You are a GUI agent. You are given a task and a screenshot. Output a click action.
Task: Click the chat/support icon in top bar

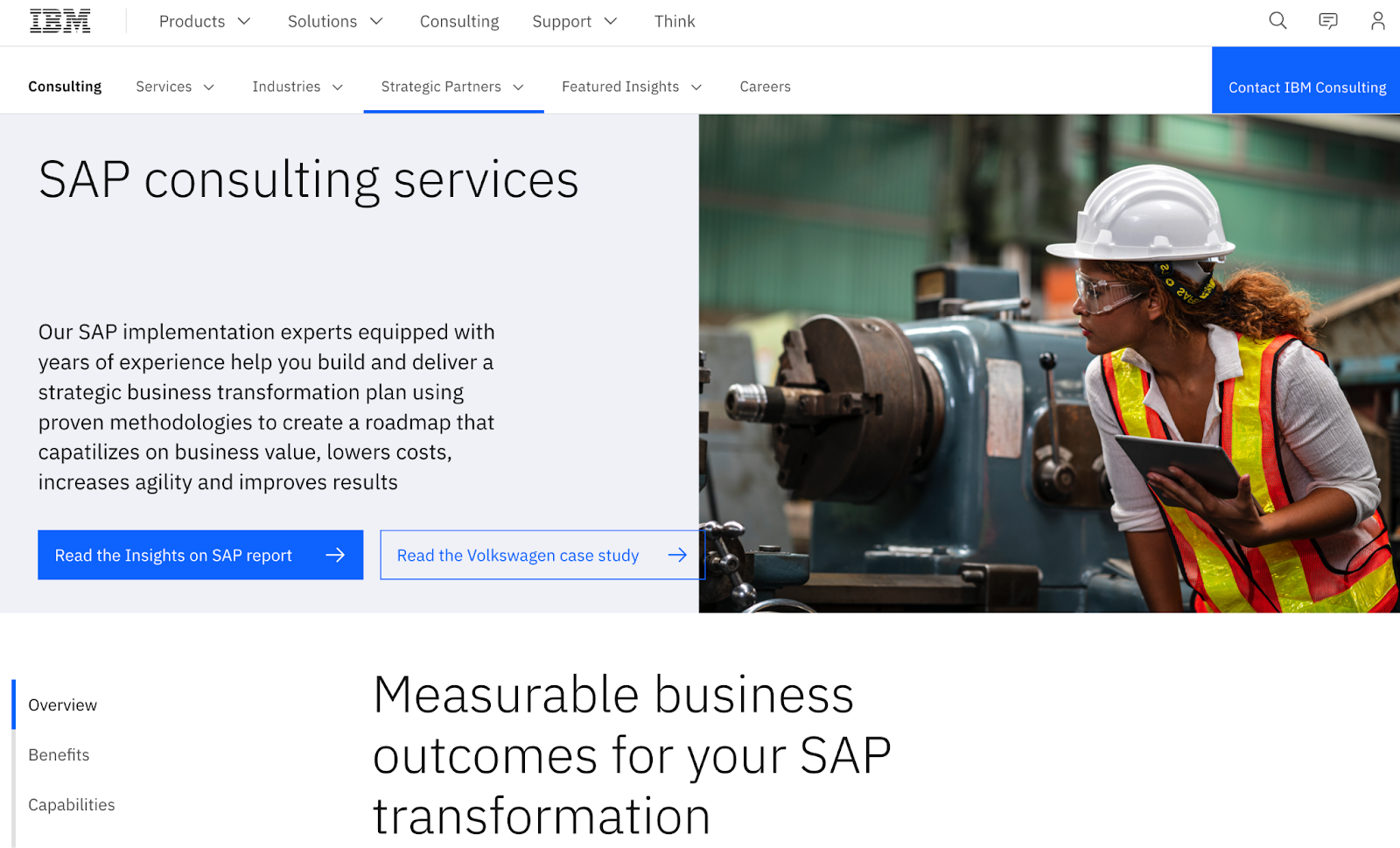click(1327, 21)
